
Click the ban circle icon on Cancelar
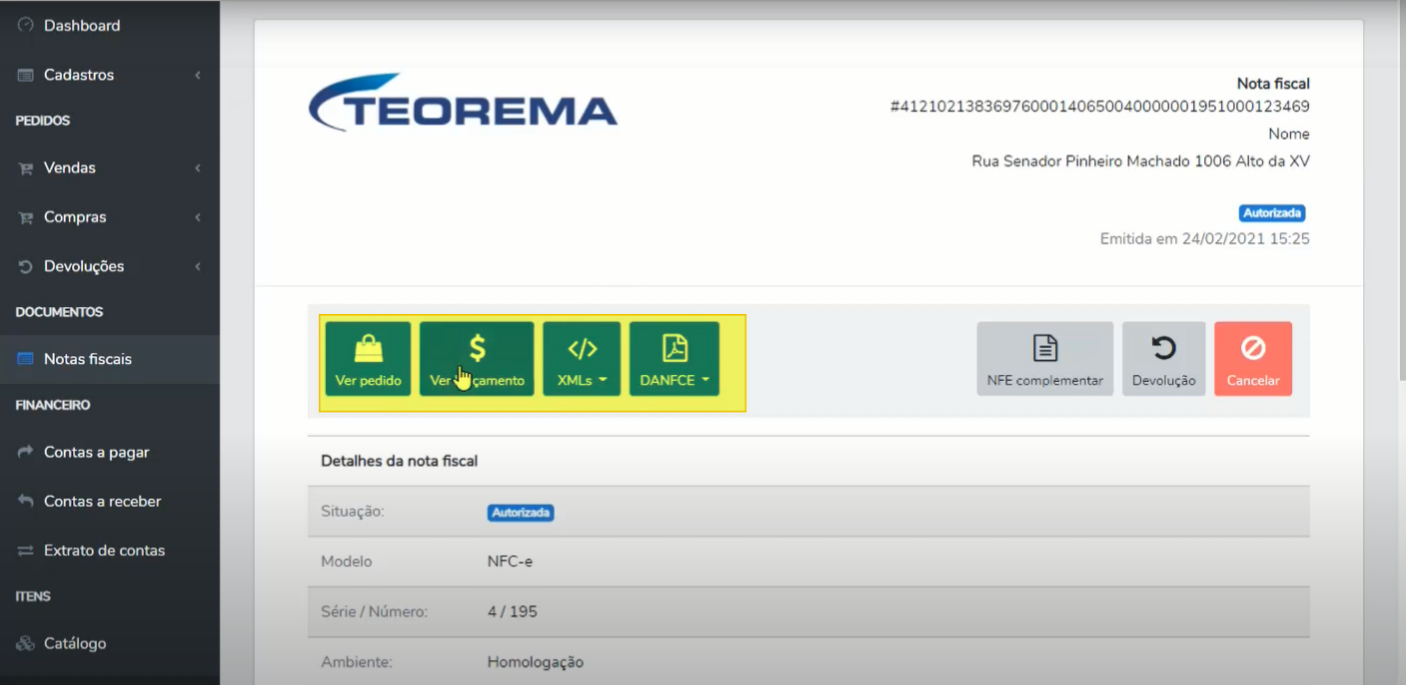tap(1253, 347)
